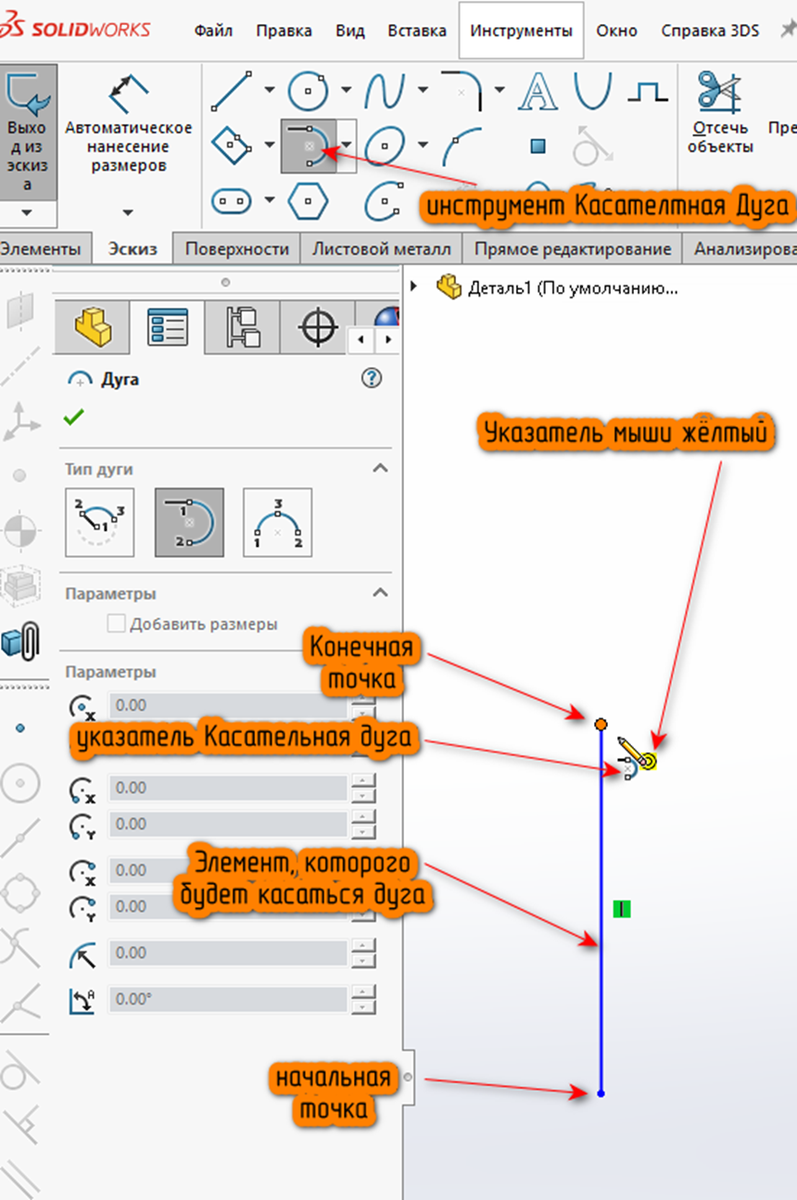Select the Spline sketch tool
797x1200 pixels.
[x=384, y=91]
